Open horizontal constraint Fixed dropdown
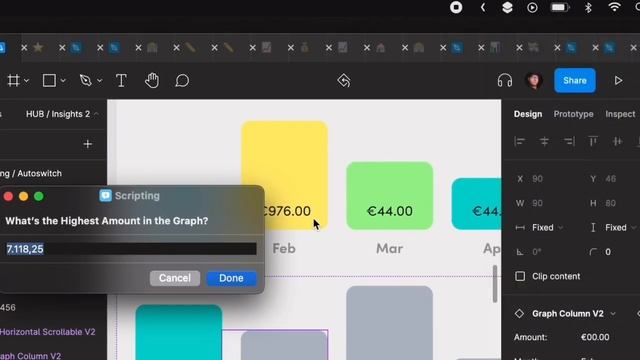This screenshot has height=360, width=640. pos(547,227)
